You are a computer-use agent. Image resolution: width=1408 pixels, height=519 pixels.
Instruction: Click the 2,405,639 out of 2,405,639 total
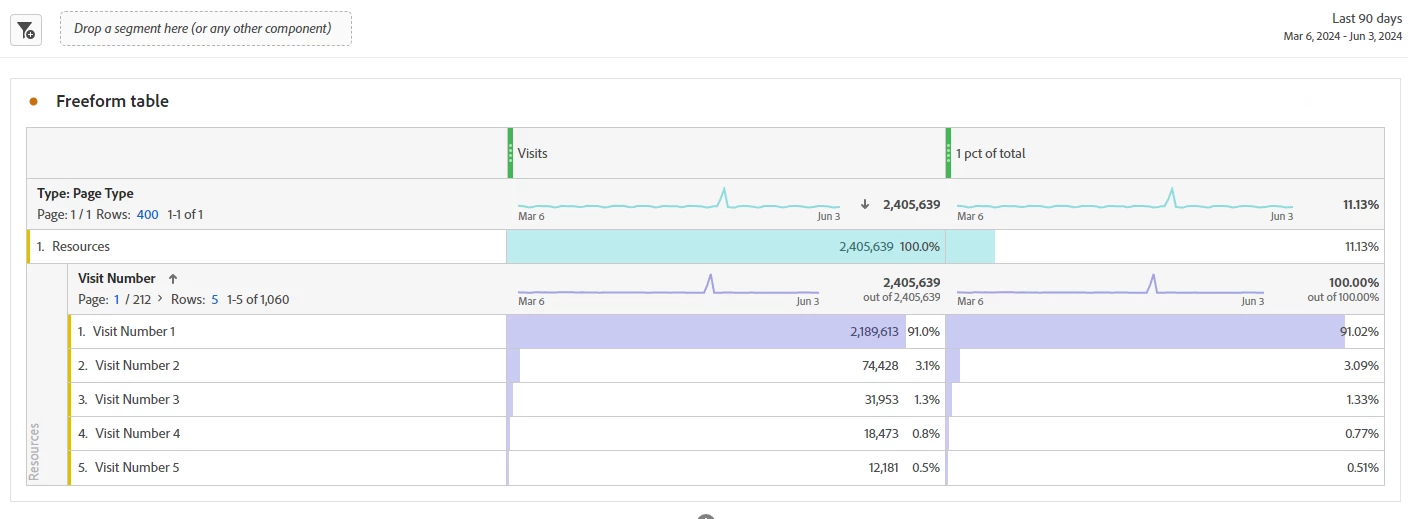[901, 289]
